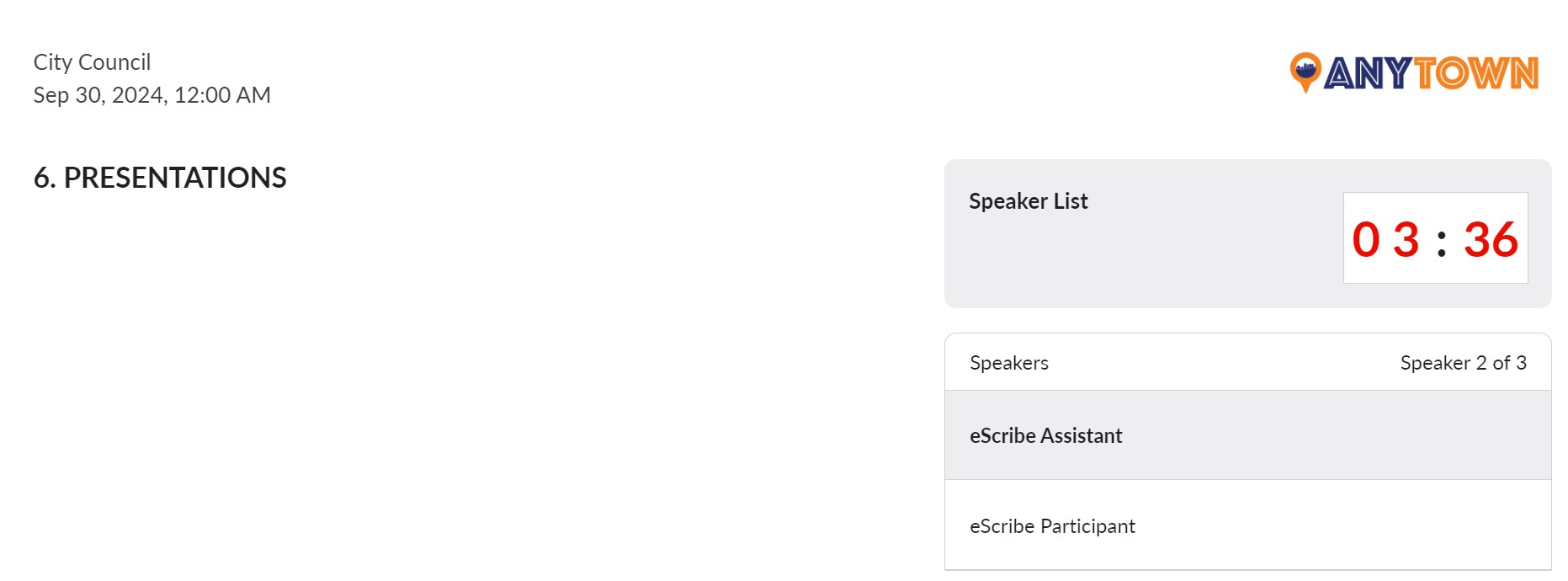The width and height of the screenshot is (1568, 581).
Task: Click the word PRESENTATIONS in agenda heading
Action: [175, 178]
